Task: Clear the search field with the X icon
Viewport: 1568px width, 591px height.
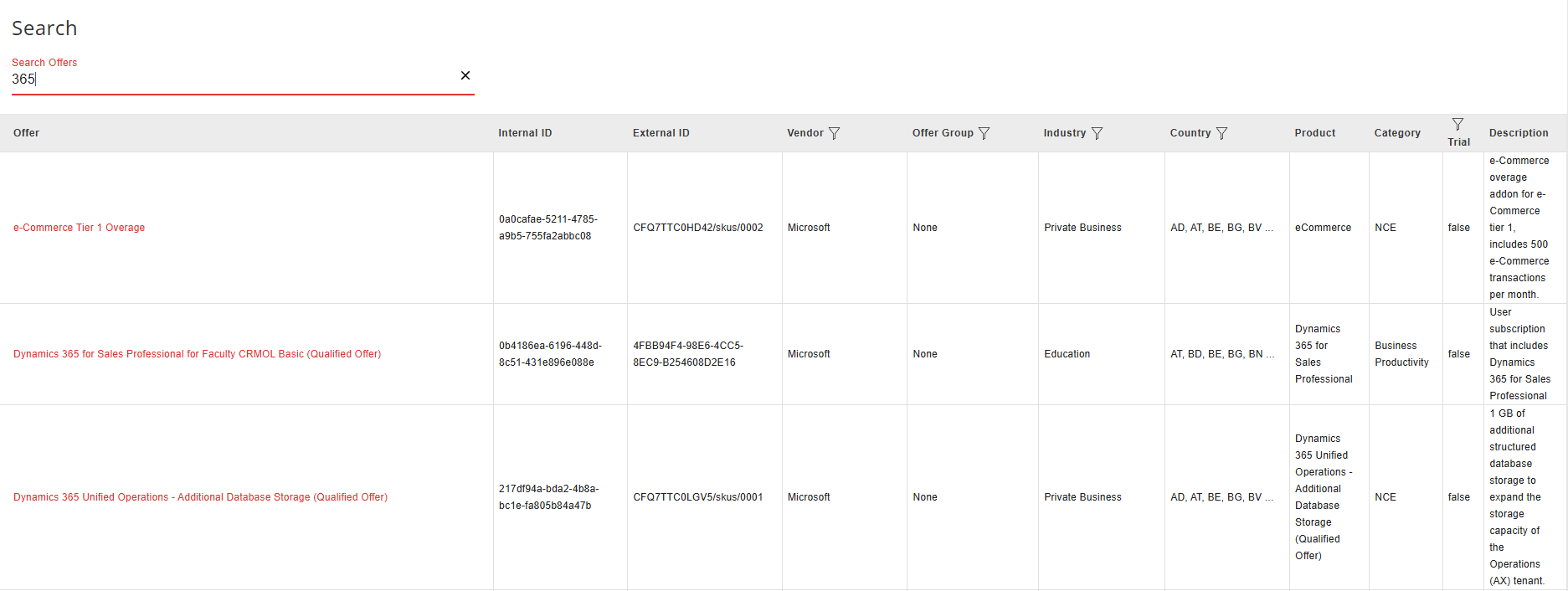Action: pyautogui.click(x=465, y=75)
